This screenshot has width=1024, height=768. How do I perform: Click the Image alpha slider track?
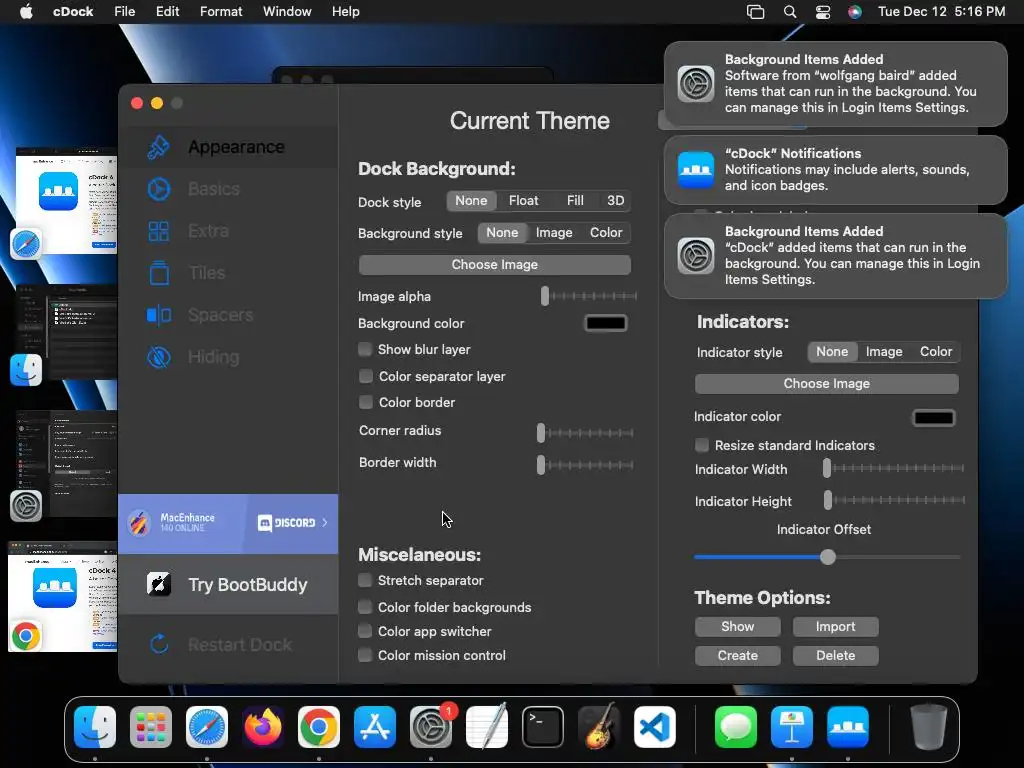click(x=588, y=296)
